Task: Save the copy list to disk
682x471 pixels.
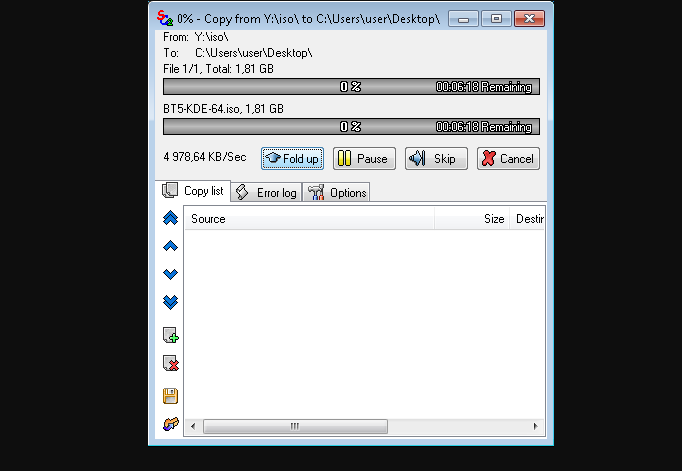Action: point(170,396)
